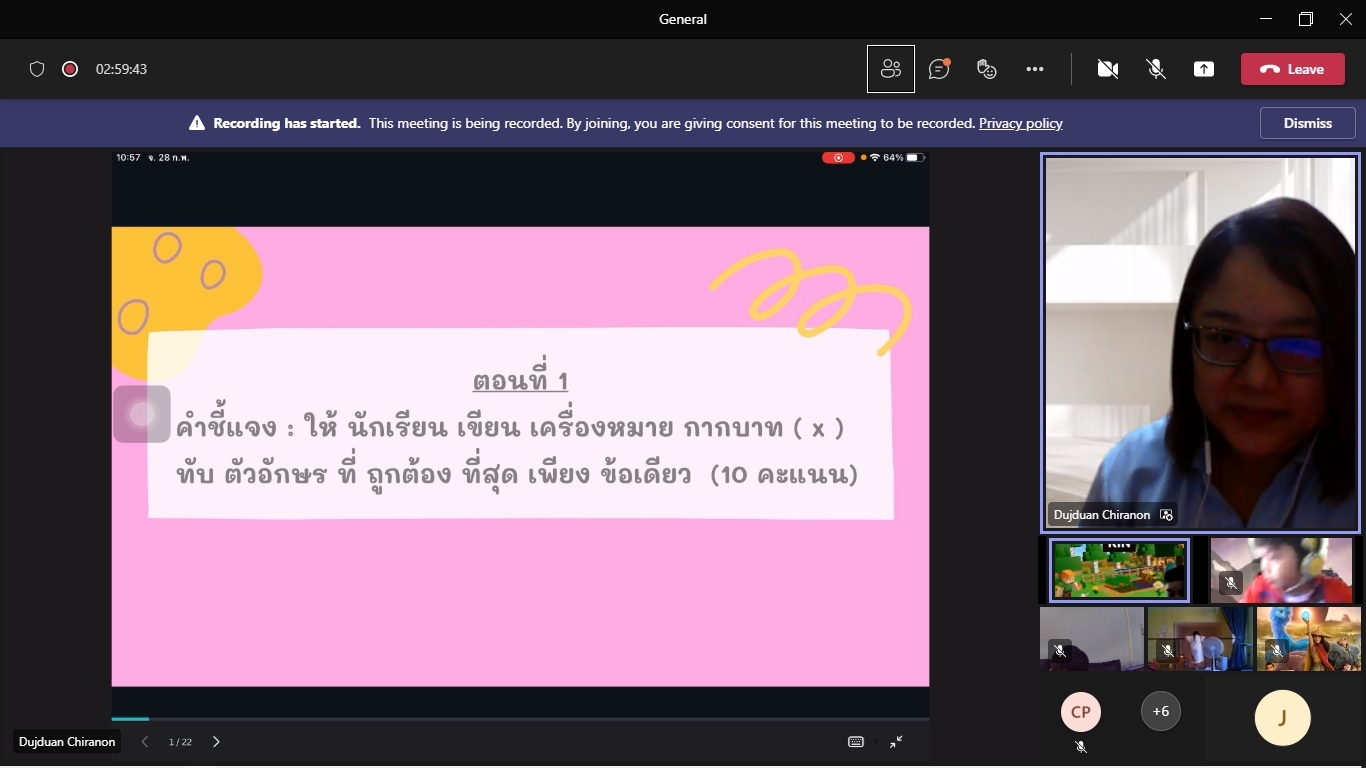Dismiss the recording notification banner
1366x768 pixels.
[x=1308, y=123]
